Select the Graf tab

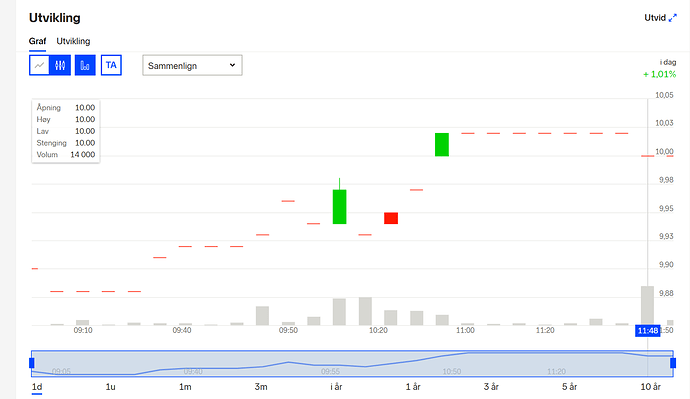[37, 41]
